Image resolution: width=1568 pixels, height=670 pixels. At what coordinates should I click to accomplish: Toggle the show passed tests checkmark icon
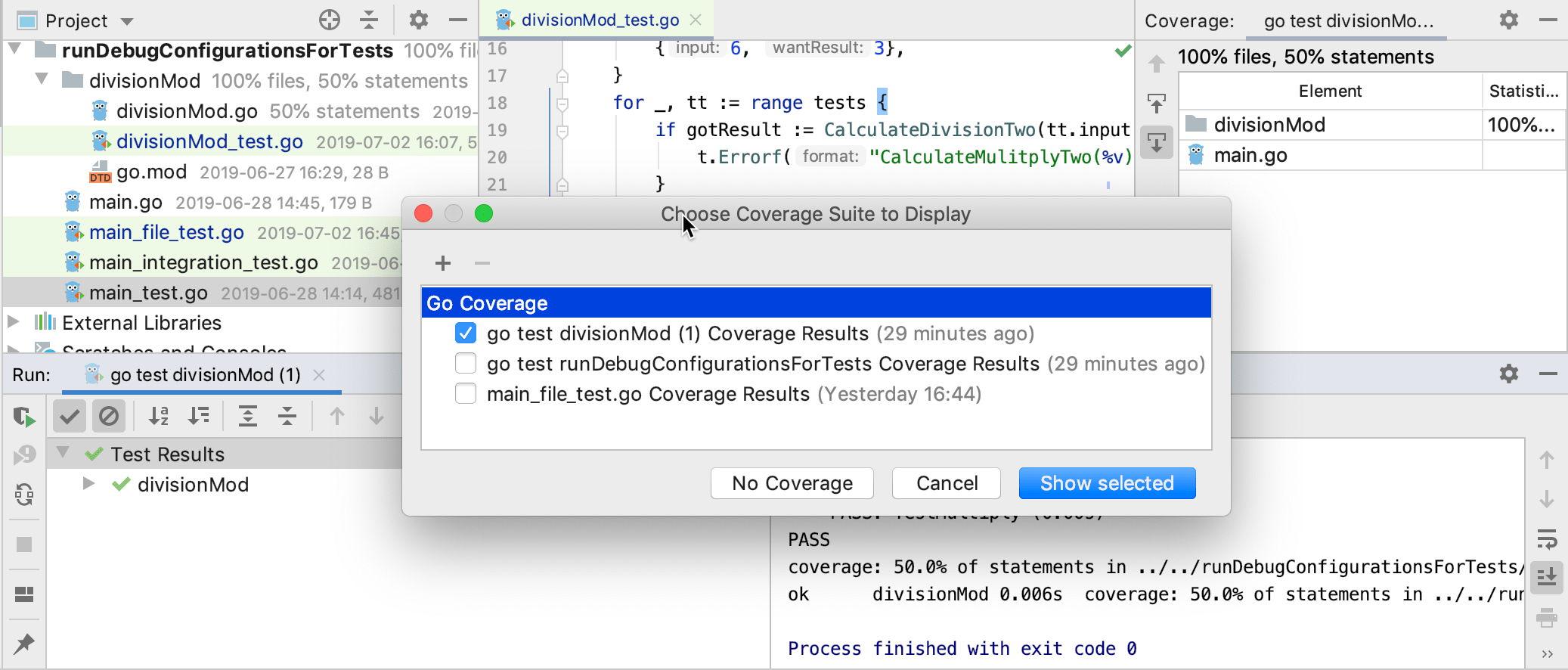[70, 416]
